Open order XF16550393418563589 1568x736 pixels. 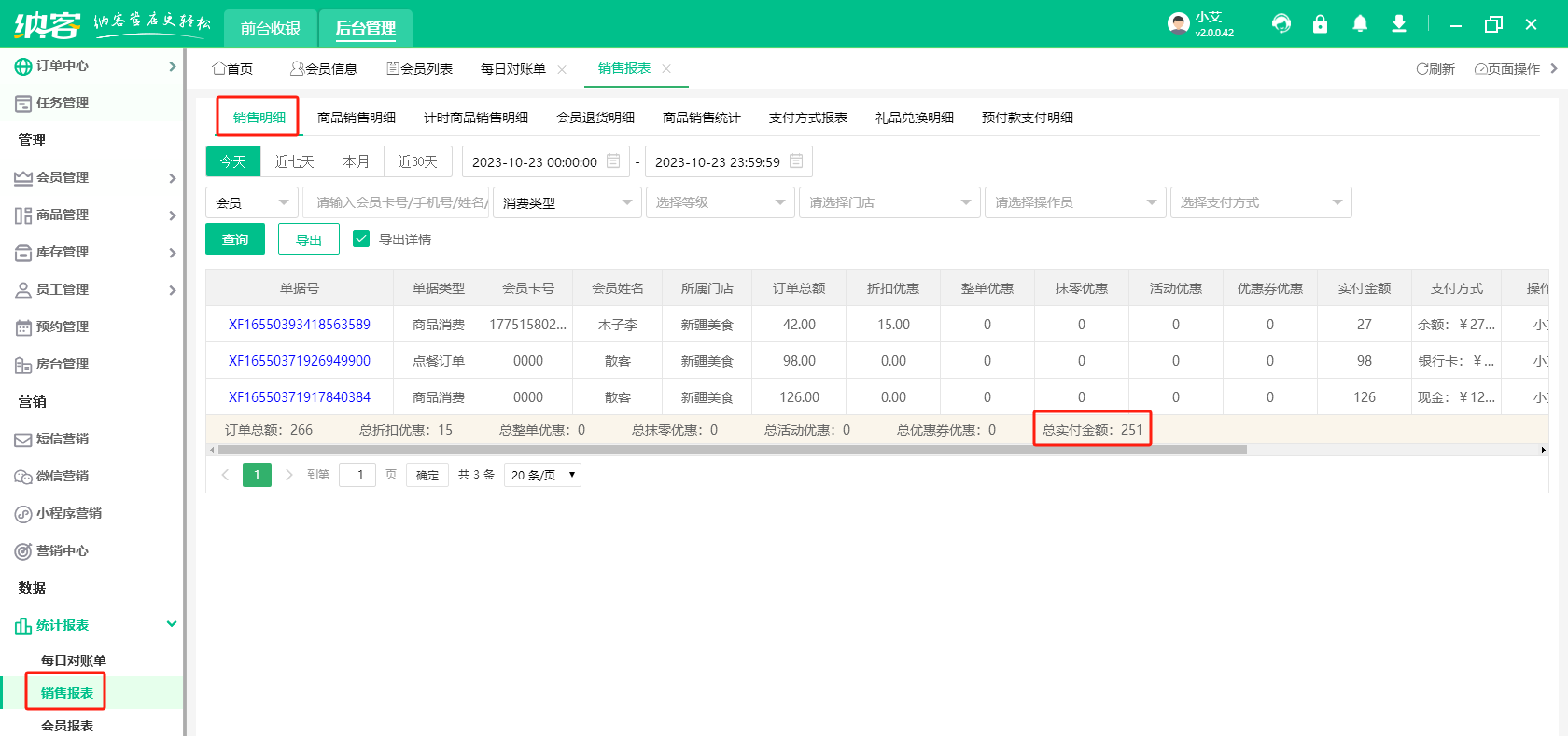(x=300, y=325)
